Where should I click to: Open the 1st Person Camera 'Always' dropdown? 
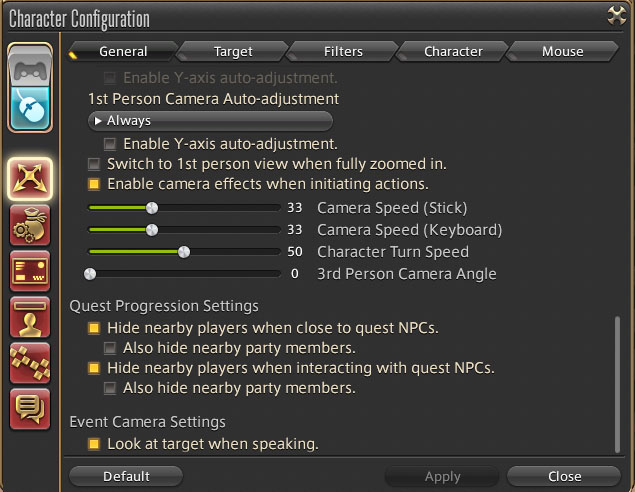(210, 121)
